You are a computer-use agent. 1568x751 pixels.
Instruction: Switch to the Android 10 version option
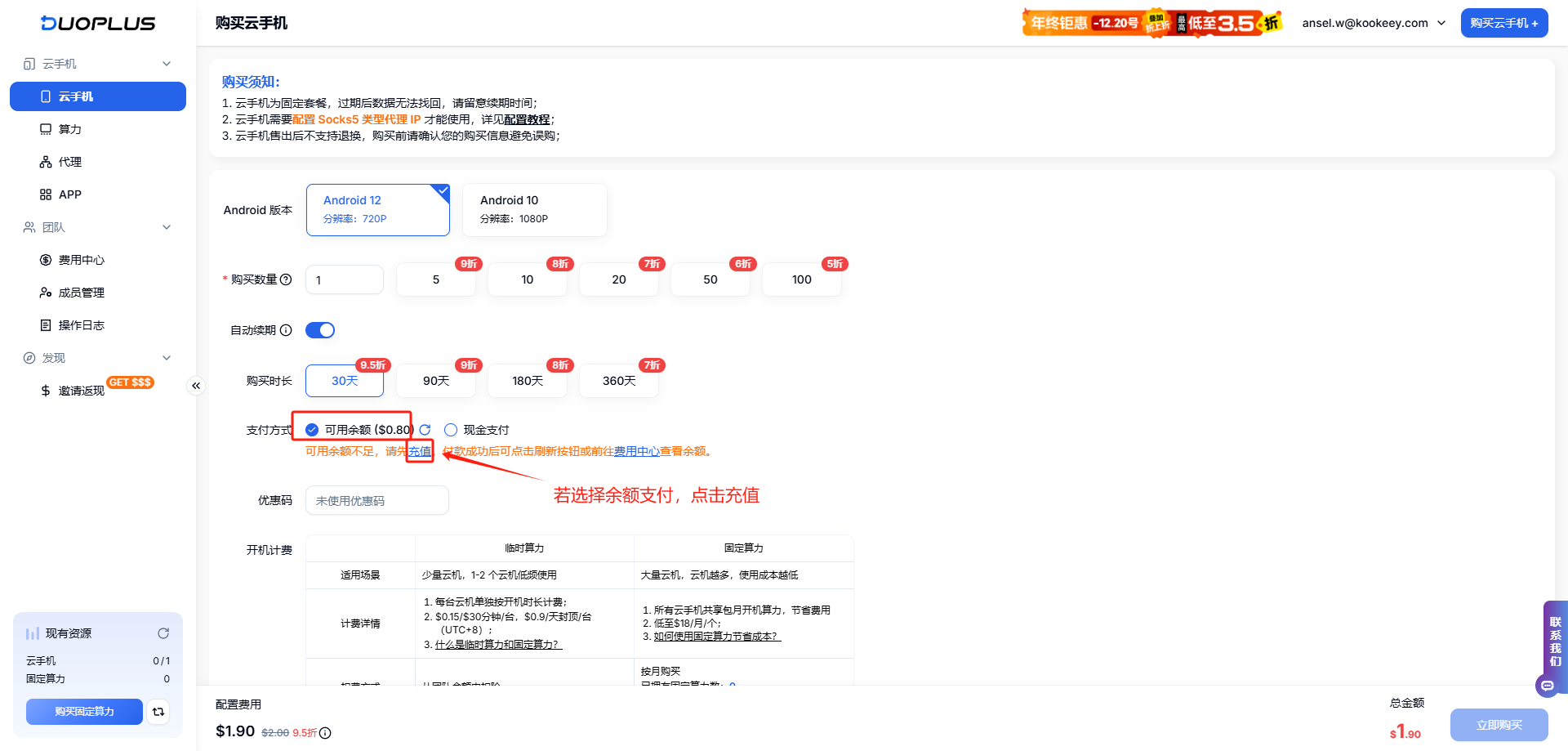[534, 209]
